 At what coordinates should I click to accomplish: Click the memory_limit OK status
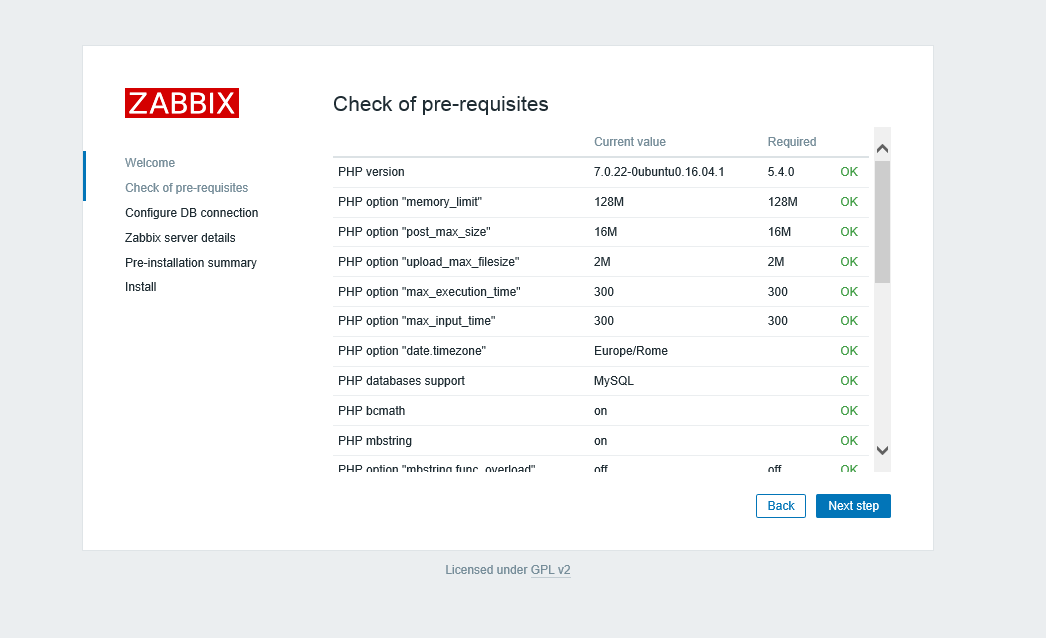[849, 202]
